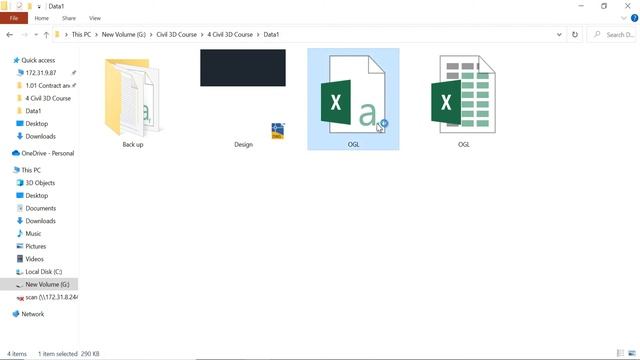Open the View ribbon tab
640x360 pixels.
pos(95,18)
